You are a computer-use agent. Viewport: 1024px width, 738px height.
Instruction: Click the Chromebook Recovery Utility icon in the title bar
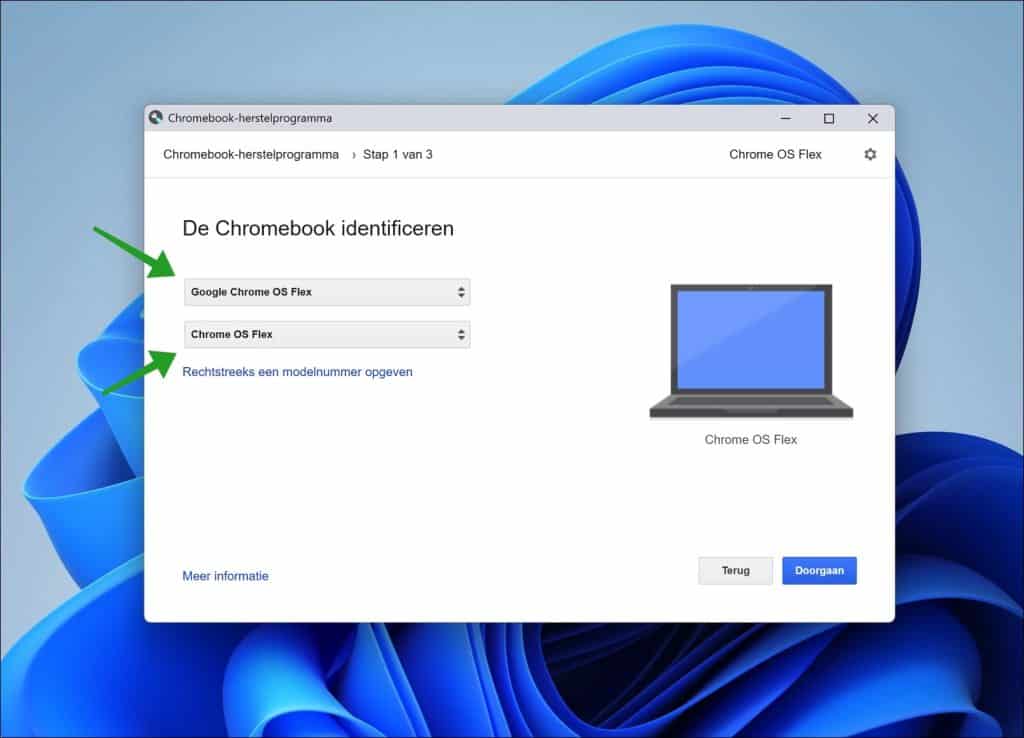pyautogui.click(x=155, y=117)
